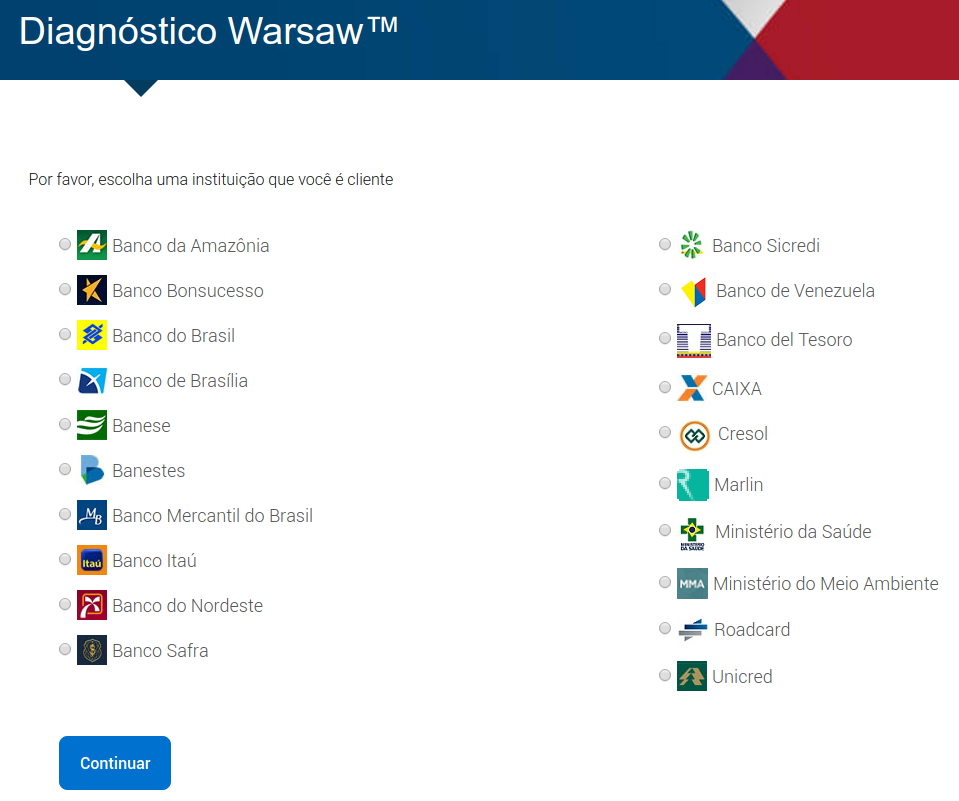This screenshot has height=801, width=959.
Task: Choose the Banco de Venezuela radio option
Action: (x=665, y=289)
